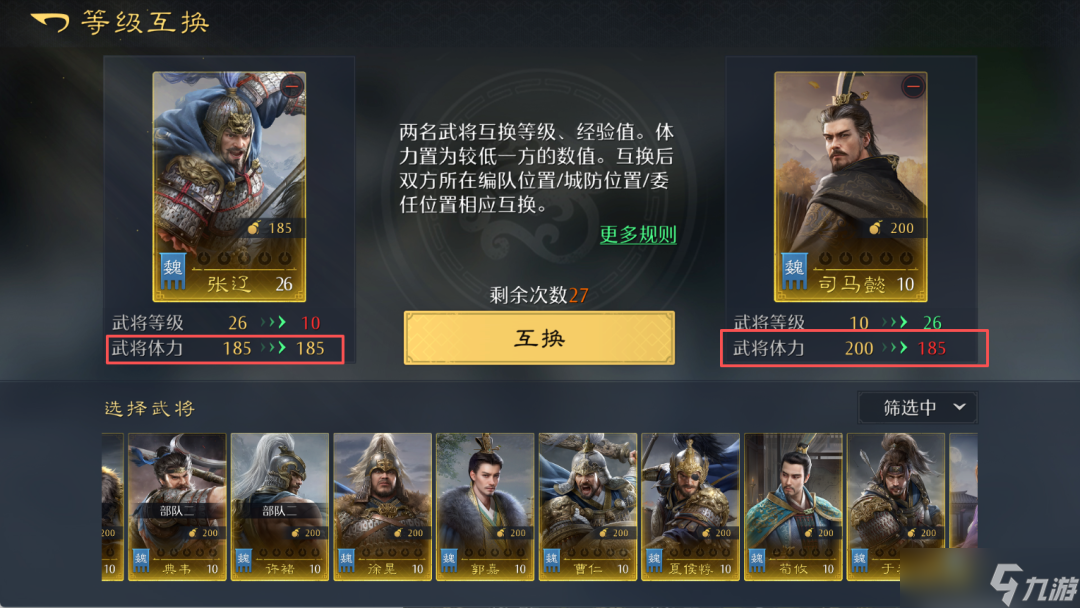Viewport: 1080px width, 608px height.
Task: Open the 更多规则 rules link
Action: (x=638, y=235)
